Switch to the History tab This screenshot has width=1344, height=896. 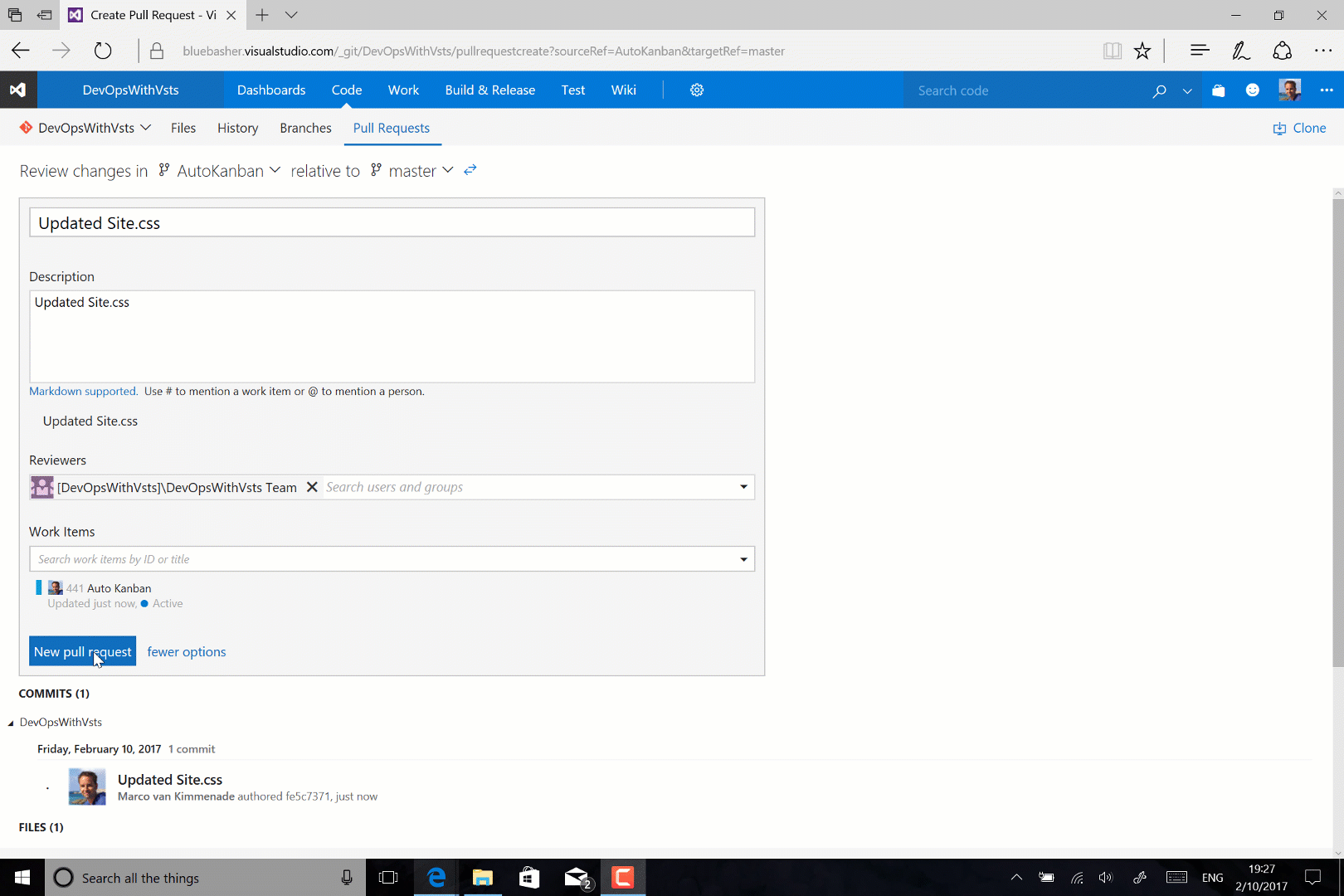(238, 128)
